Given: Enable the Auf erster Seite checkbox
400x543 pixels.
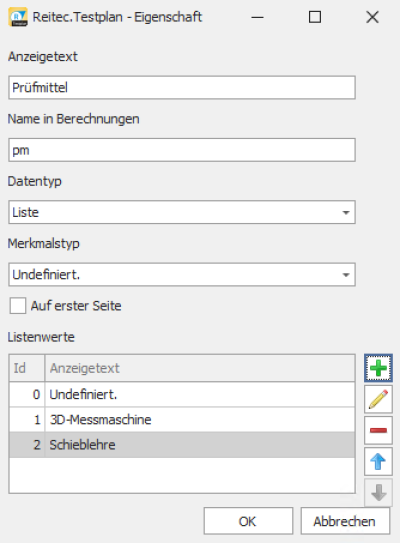Looking at the screenshot, I should (x=18, y=306).
